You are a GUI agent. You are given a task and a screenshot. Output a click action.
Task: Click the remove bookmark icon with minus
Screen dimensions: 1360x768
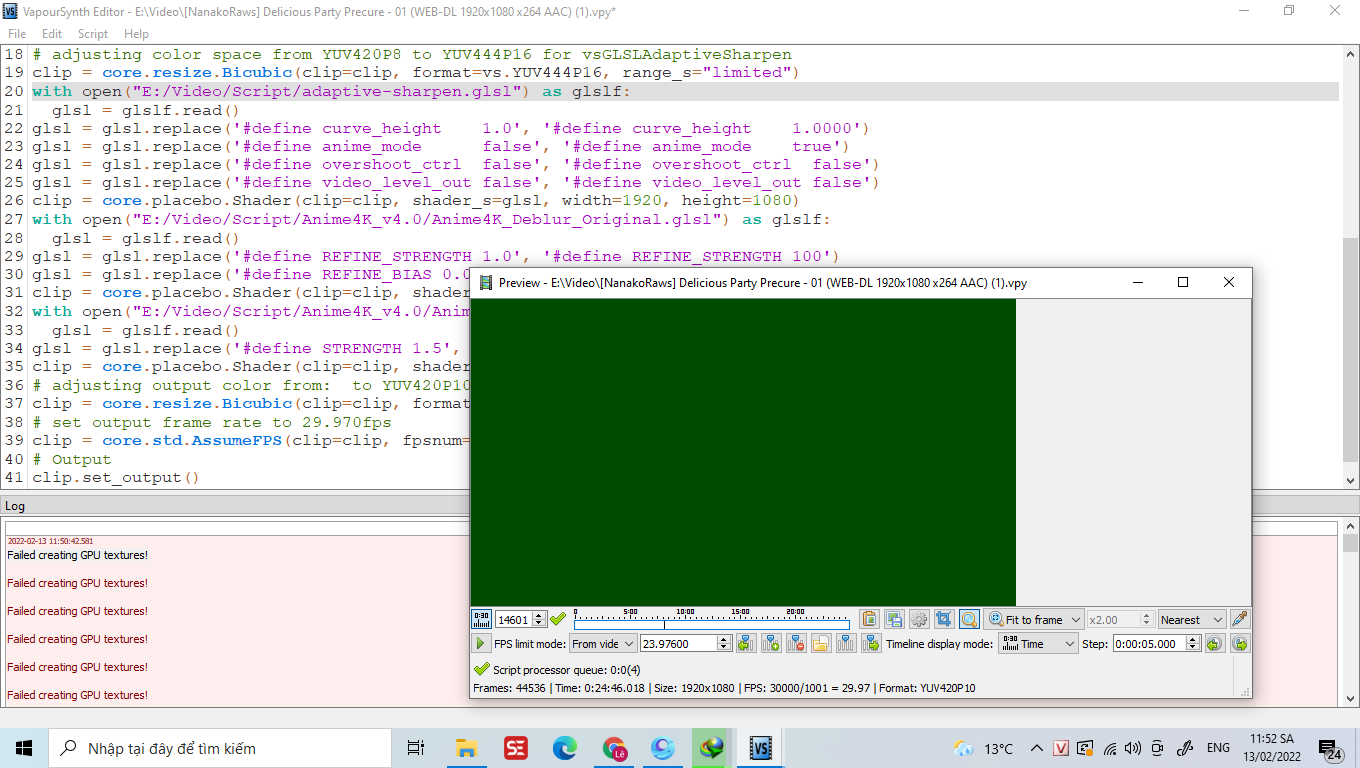796,644
